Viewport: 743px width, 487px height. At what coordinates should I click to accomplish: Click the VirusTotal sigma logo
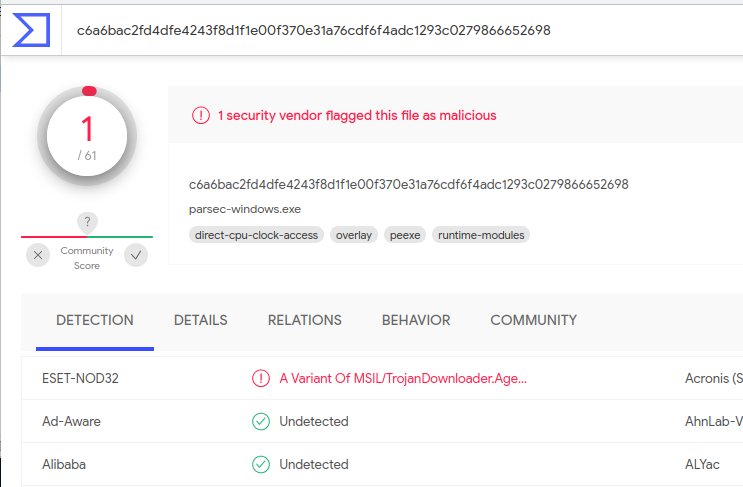pos(31,30)
